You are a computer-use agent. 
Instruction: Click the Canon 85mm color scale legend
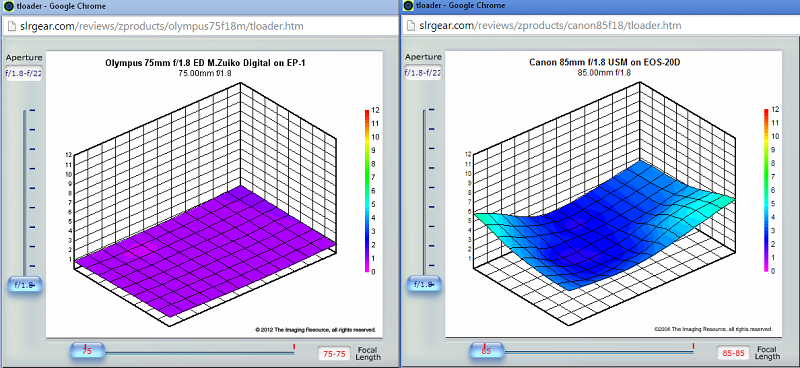769,190
